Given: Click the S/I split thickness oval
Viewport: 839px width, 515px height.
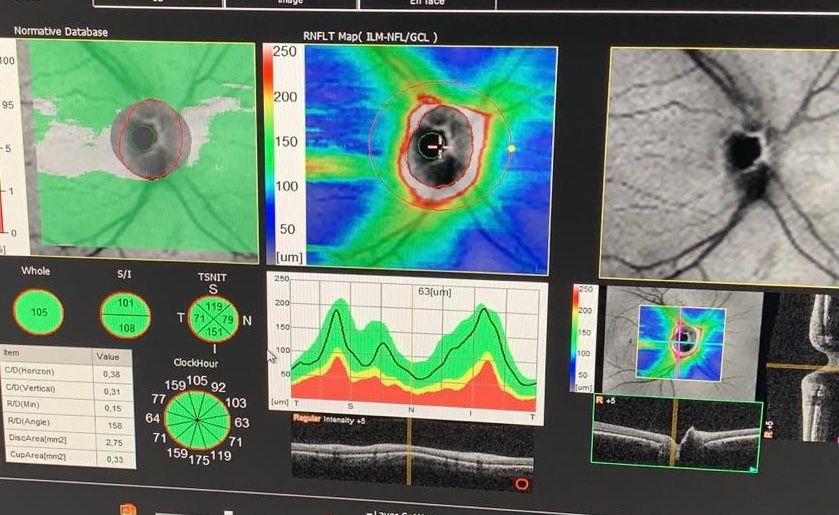Looking at the screenshot, I should tap(125, 314).
